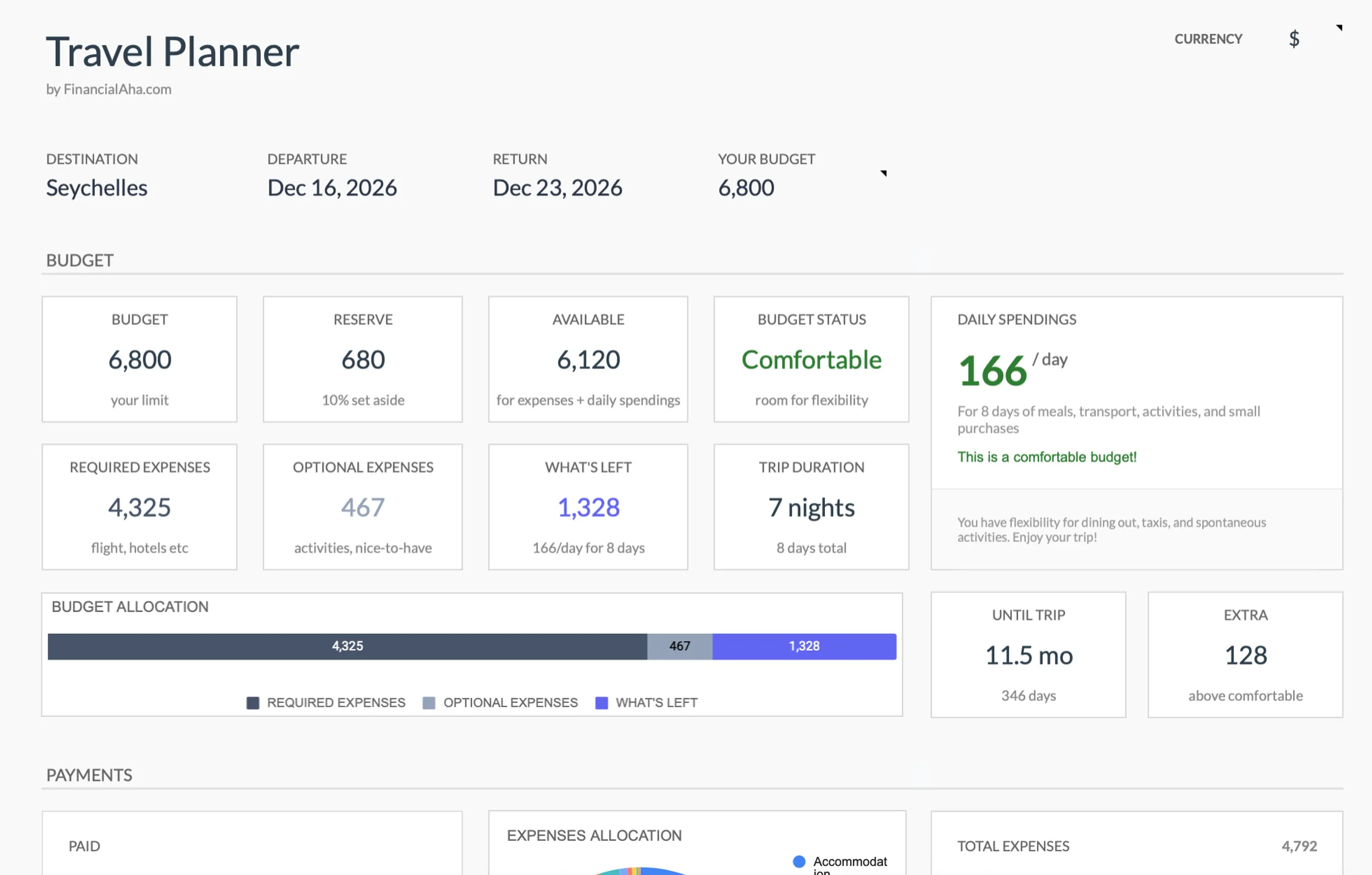Edit the budget value 6,800

(745, 187)
